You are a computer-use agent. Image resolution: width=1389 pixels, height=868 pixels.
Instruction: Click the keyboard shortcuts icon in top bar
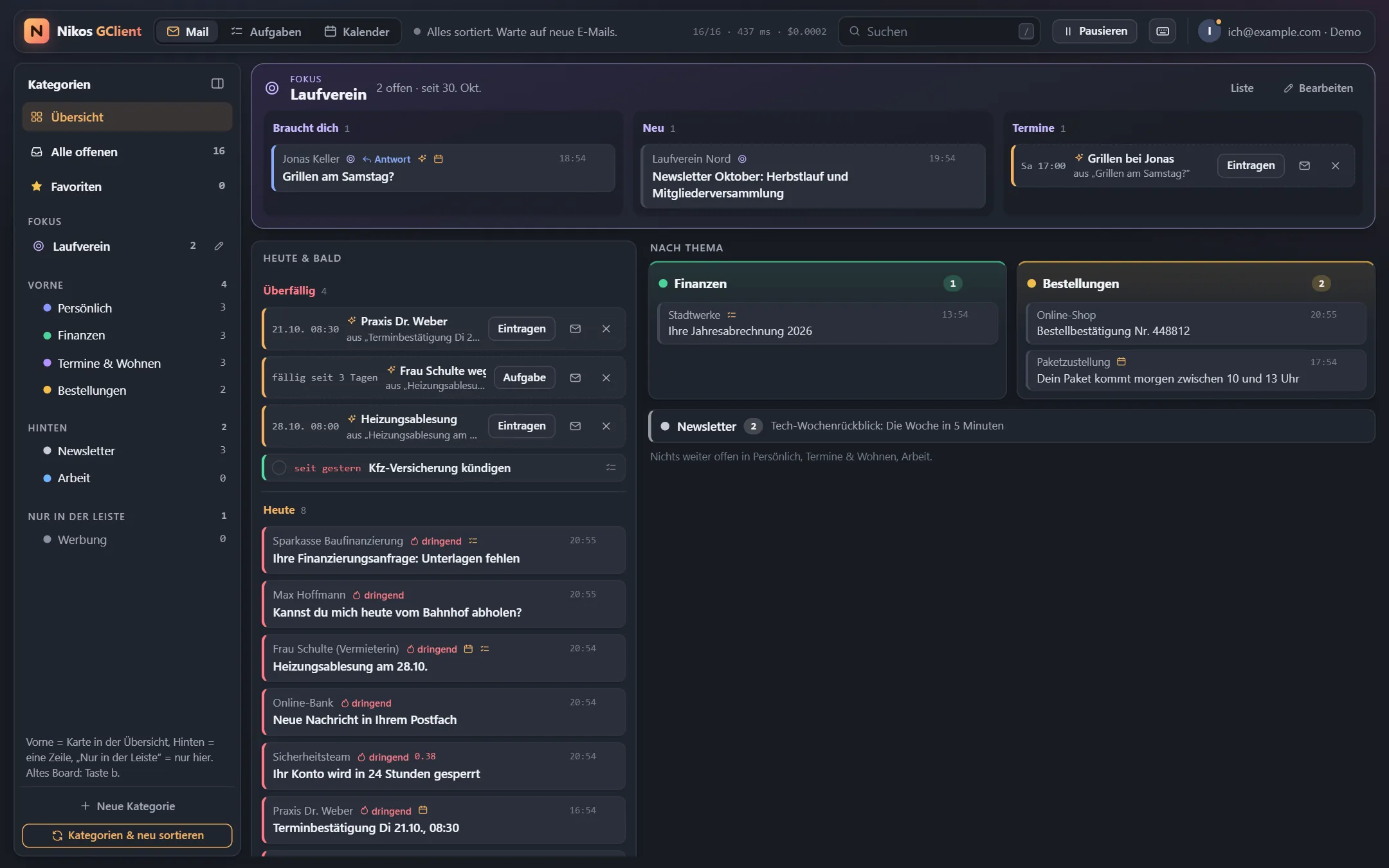(x=1163, y=32)
